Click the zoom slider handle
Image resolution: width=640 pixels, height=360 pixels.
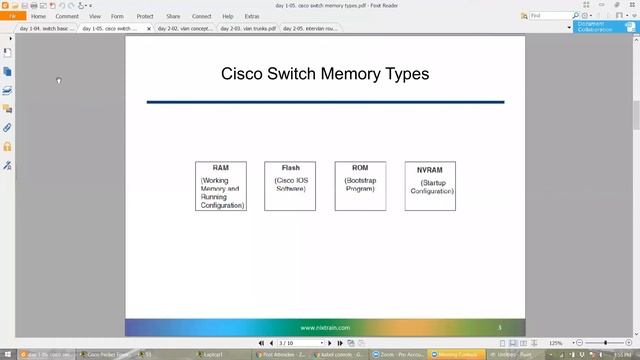(x=606, y=343)
